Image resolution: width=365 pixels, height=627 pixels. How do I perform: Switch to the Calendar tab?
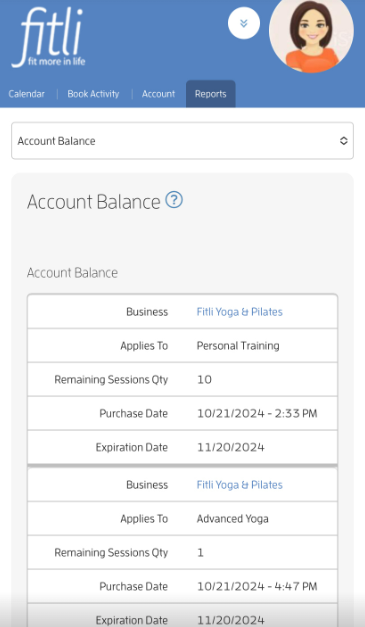pyautogui.click(x=26, y=94)
